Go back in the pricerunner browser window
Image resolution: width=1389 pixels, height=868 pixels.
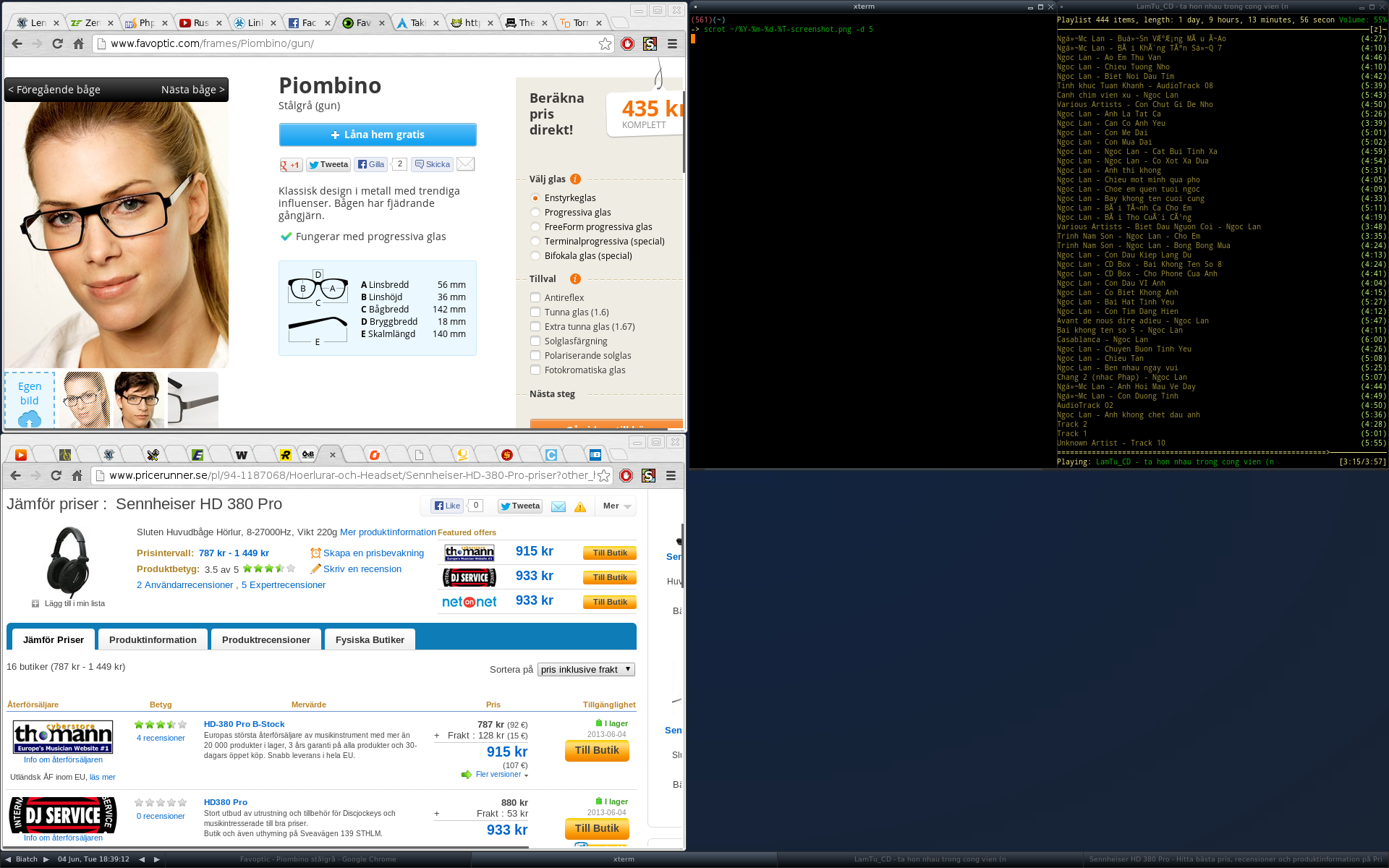(x=15, y=475)
